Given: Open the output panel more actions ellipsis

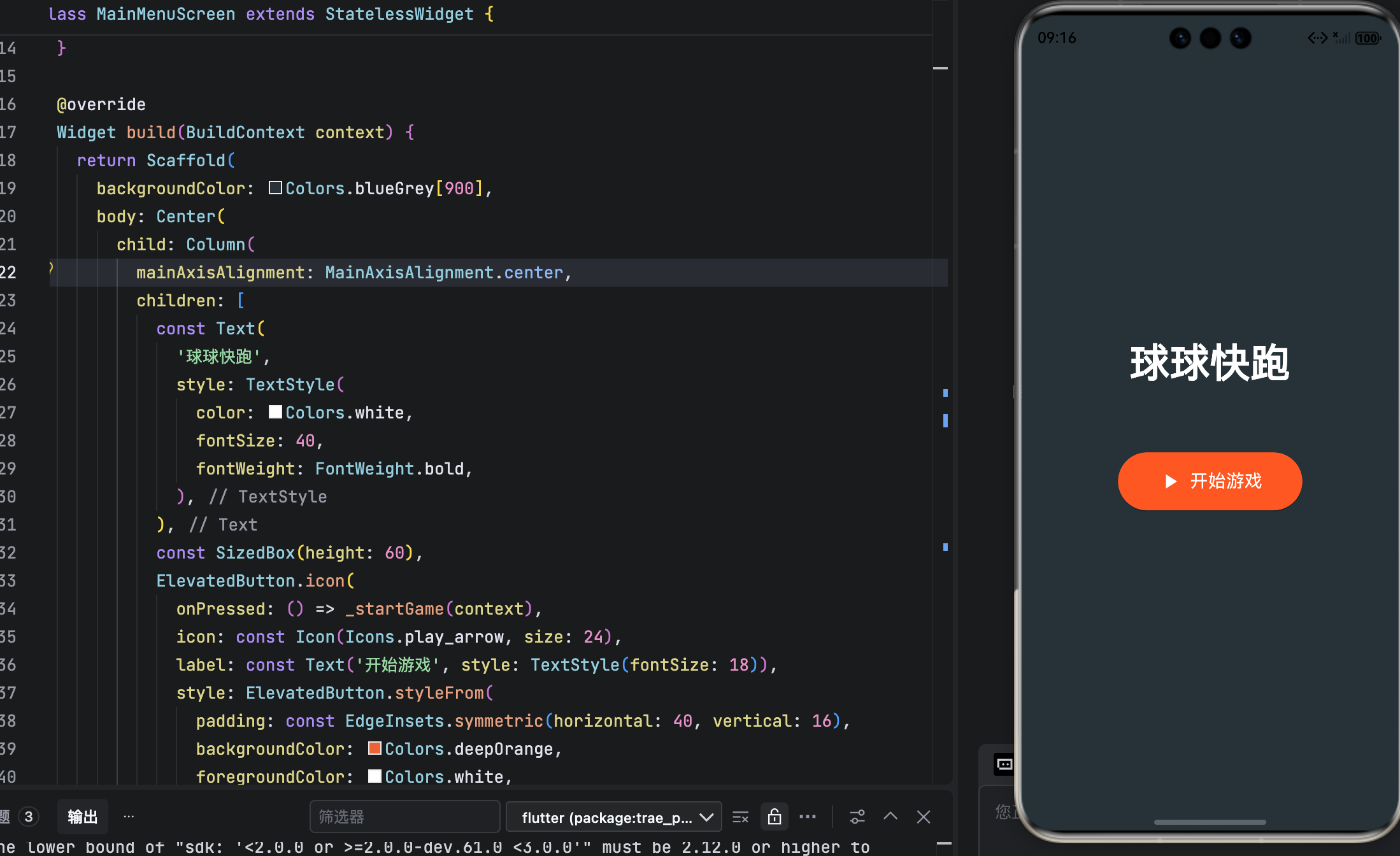Looking at the screenshot, I should click(x=808, y=817).
